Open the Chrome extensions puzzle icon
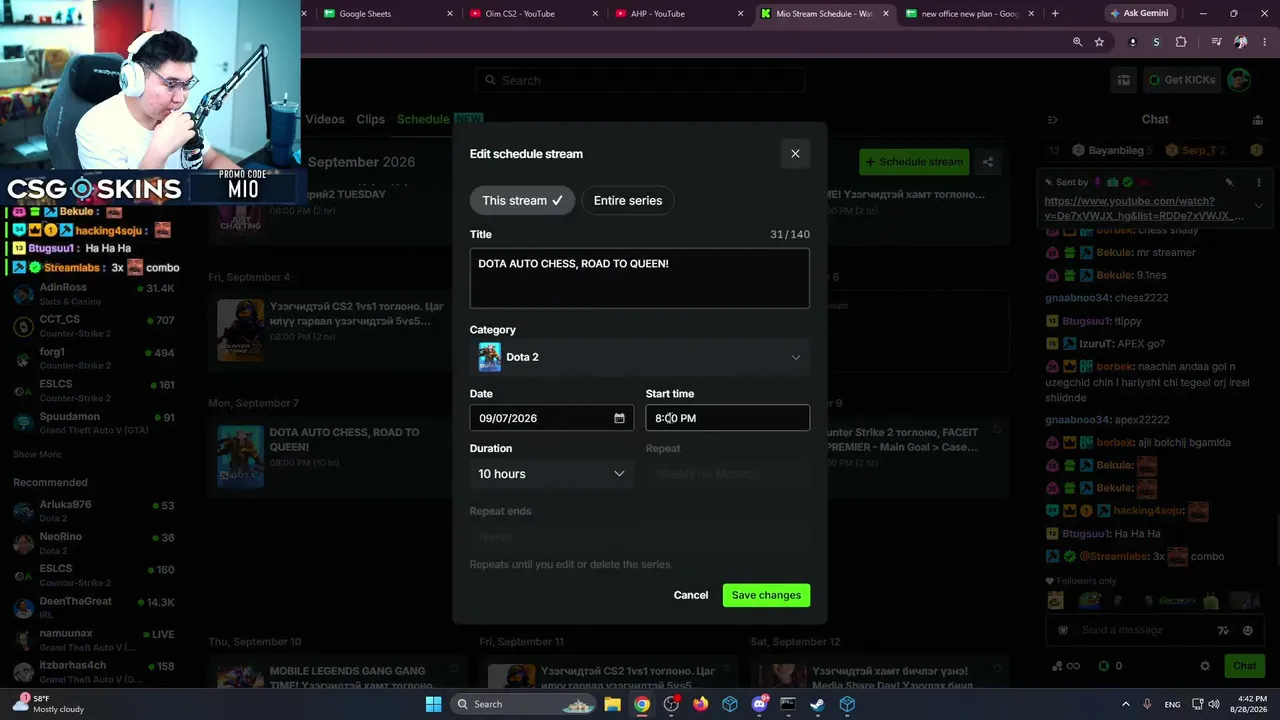This screenshot has width=1280, height=720. coord(1181,42)
